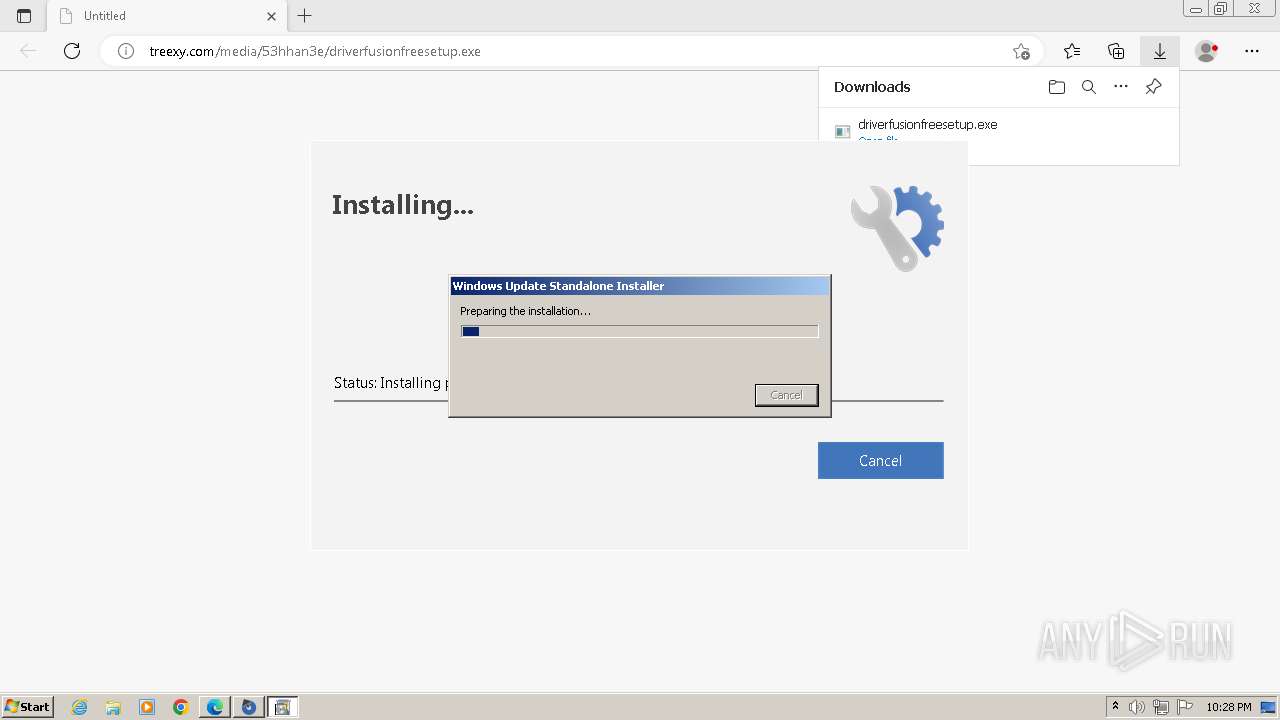The height and width of the screenshot is (720, 1280).
Task: Restore down the browser window
Action: [x=1221, y=9]
